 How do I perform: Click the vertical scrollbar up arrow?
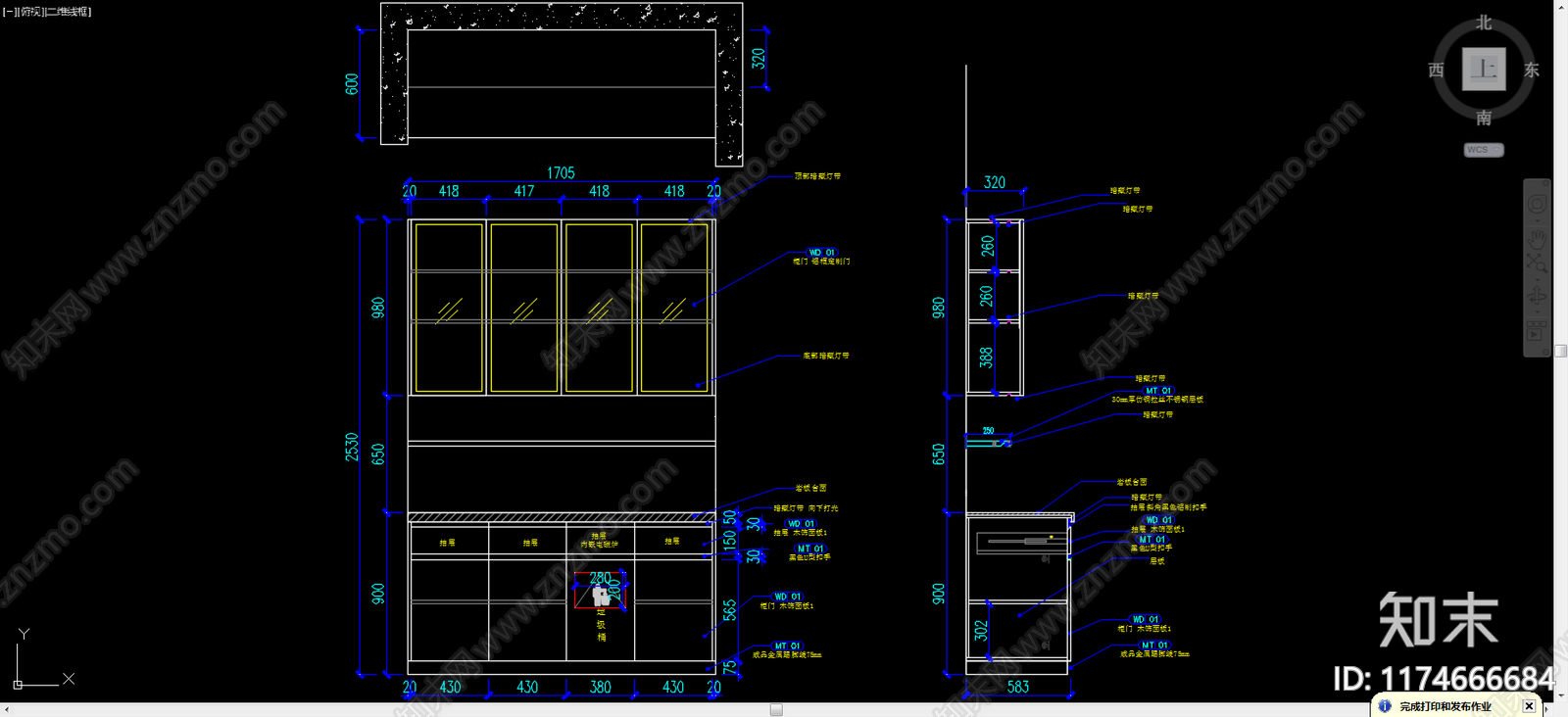[x=1561, y=6]
